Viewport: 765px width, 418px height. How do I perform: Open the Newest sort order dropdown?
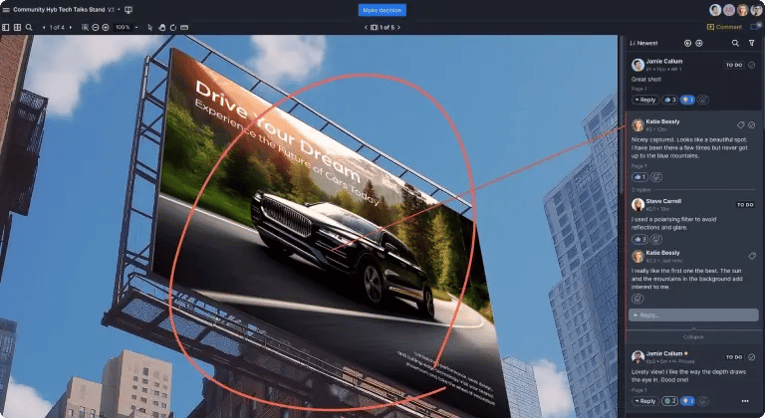click(x=644, y=43)
